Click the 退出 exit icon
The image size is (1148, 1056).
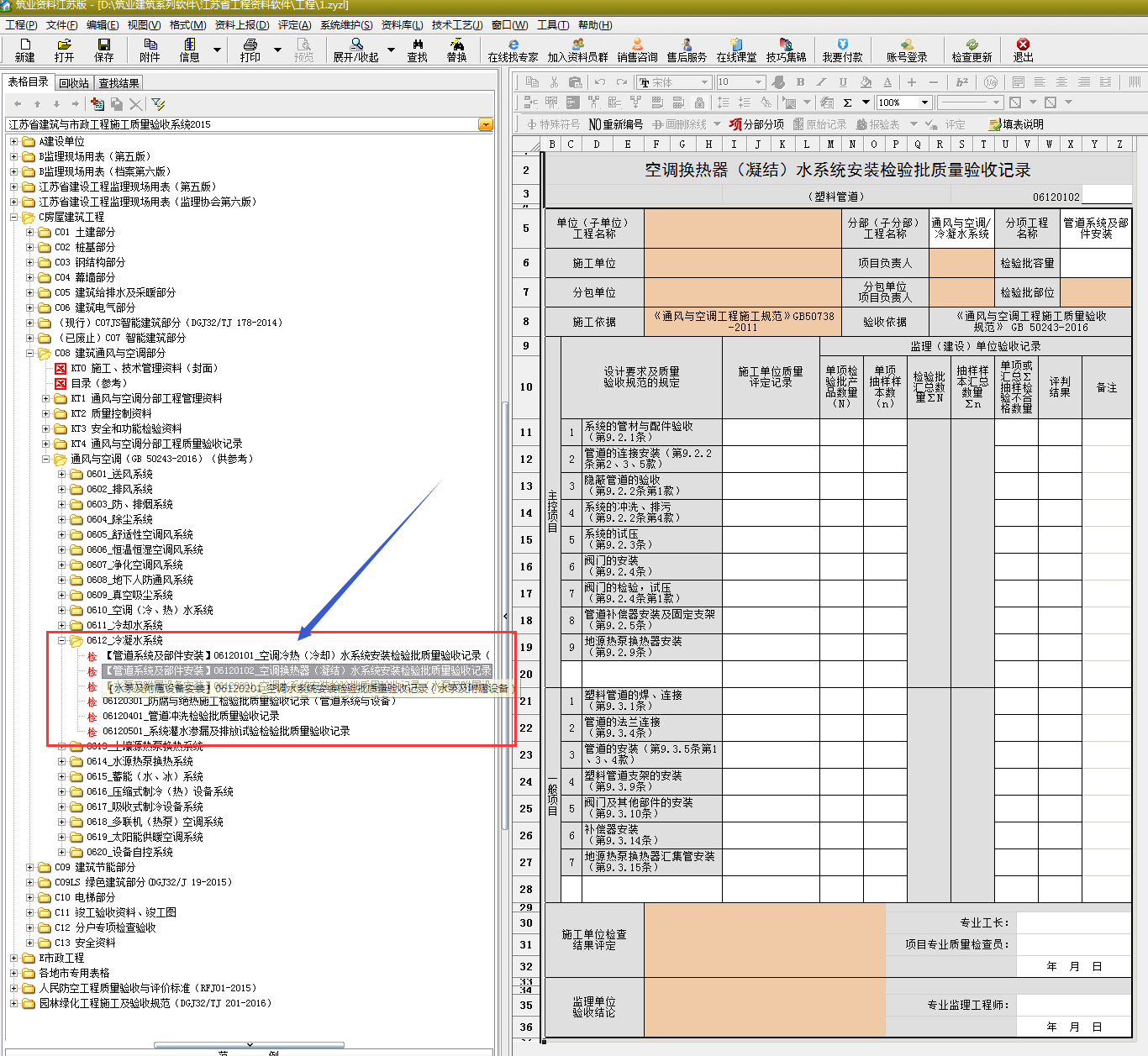(x=1023, y=50)
